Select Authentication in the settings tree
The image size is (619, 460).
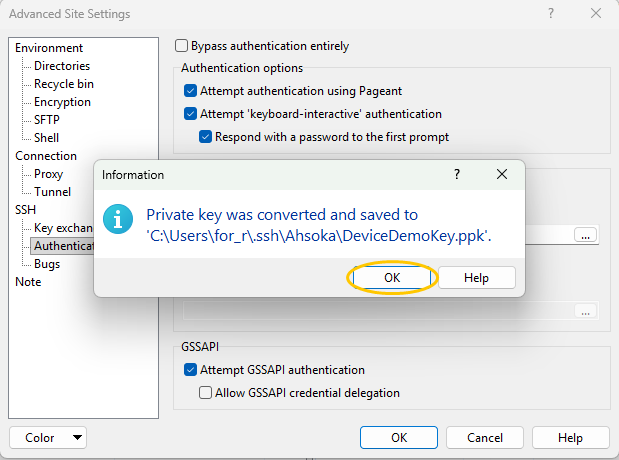(x=63, y=246)
